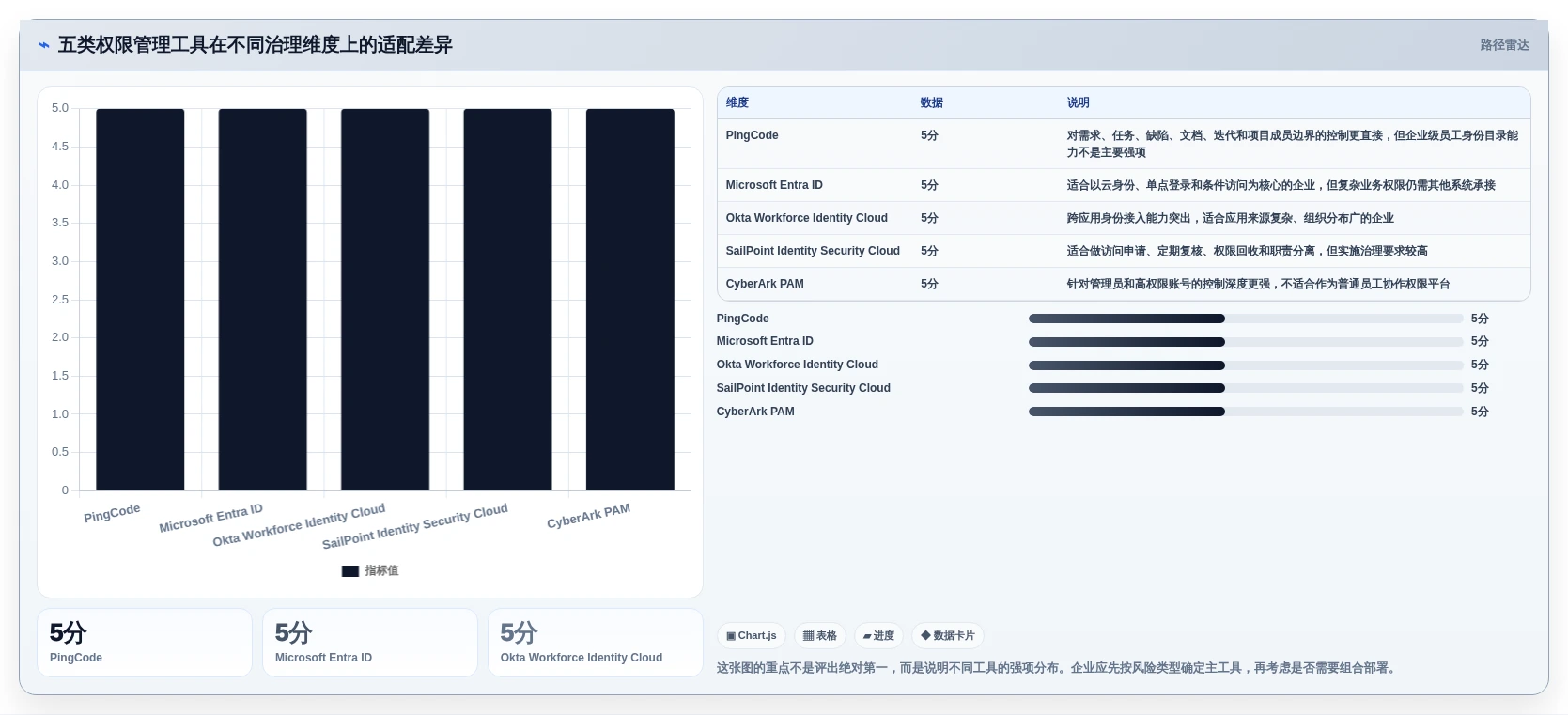
Task: Click the PingCode label in progress list
Action: pos(742,319)
